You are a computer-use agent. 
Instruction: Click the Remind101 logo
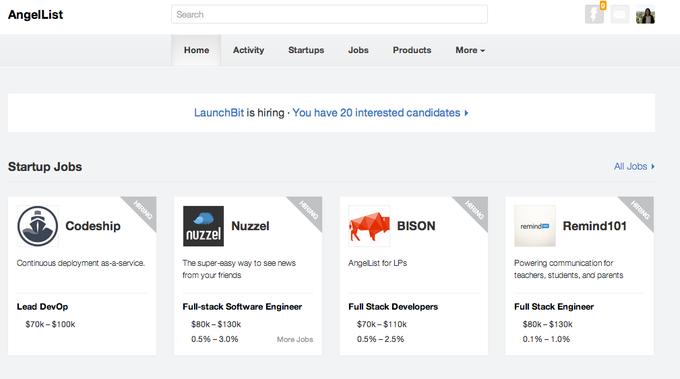[x=535, y=226]
